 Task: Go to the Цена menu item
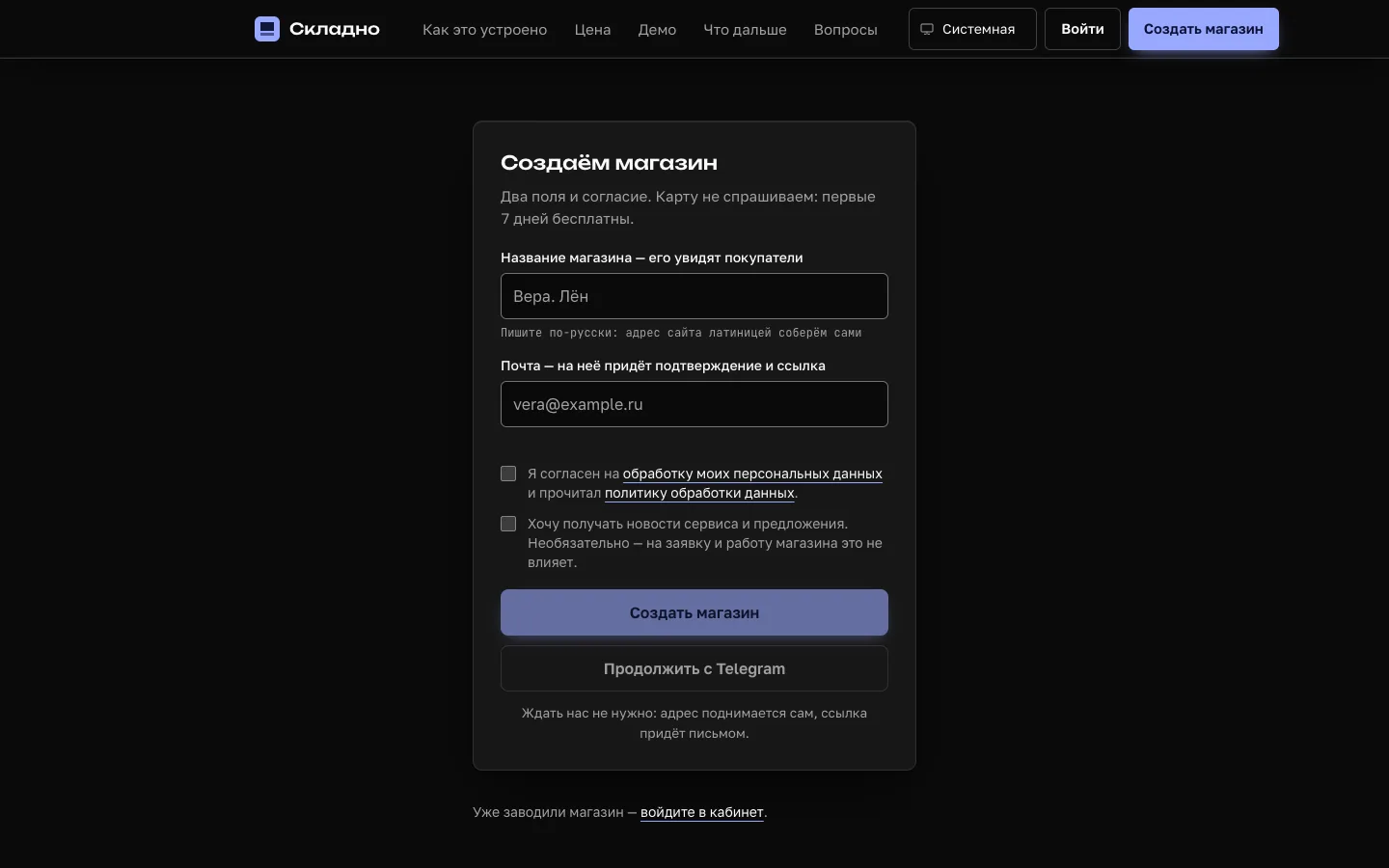592,30
